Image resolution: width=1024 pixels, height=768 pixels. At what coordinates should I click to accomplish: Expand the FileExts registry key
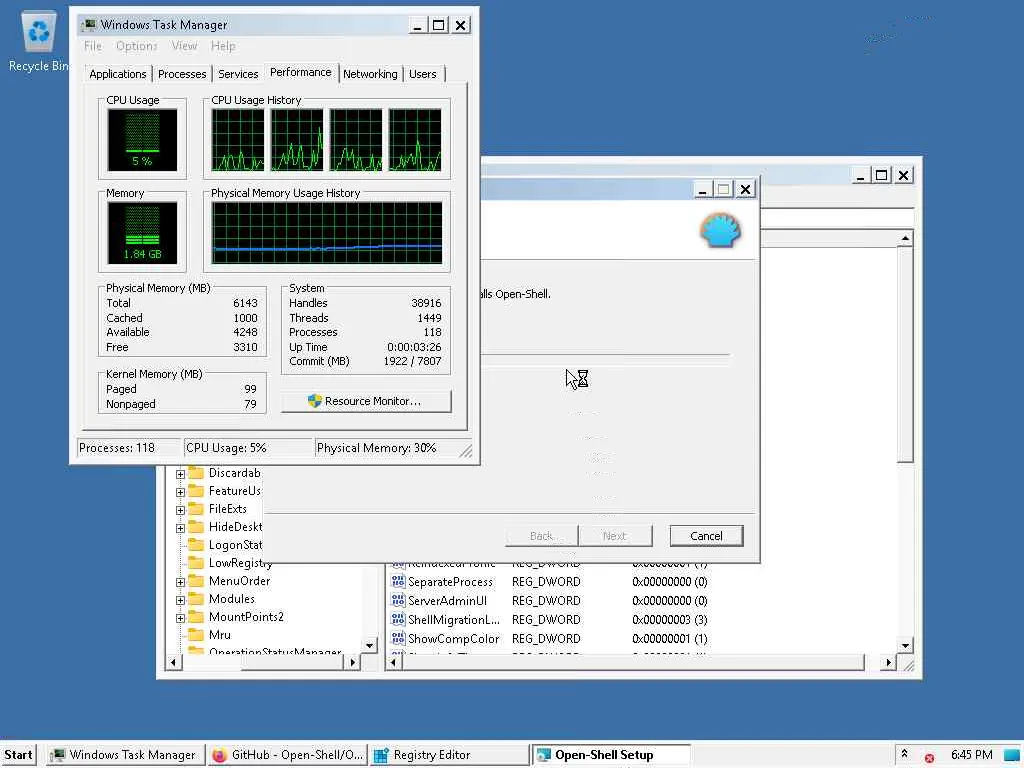coord(180,510)
